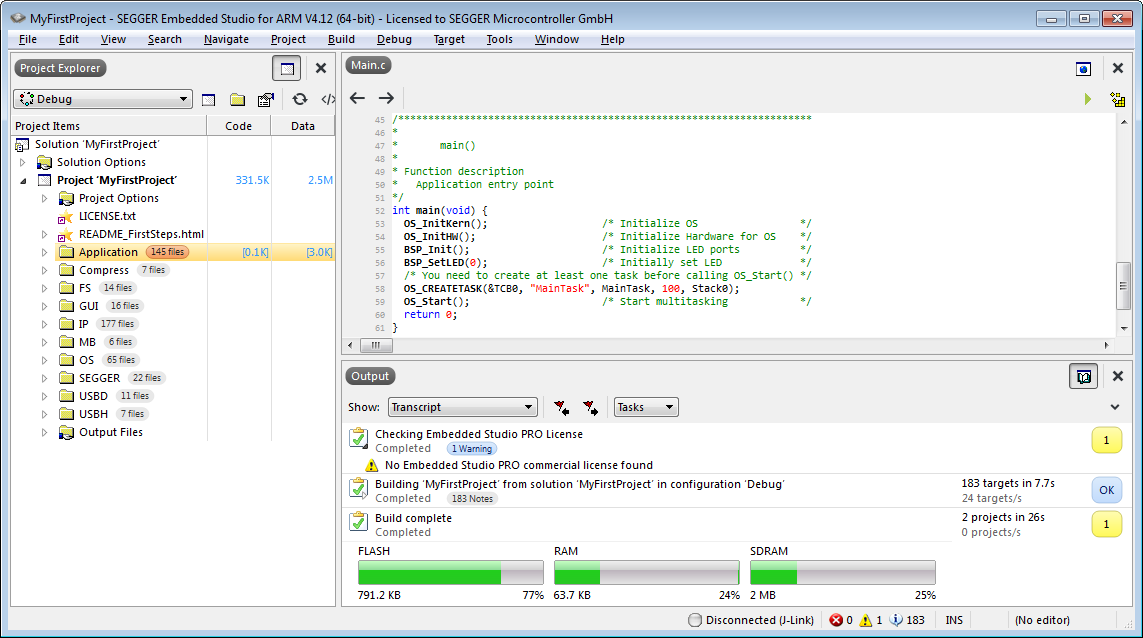The image size is (1143, 638).
Task: Select Solution 'MyFirstProject' root item
Action: point(97,144)
